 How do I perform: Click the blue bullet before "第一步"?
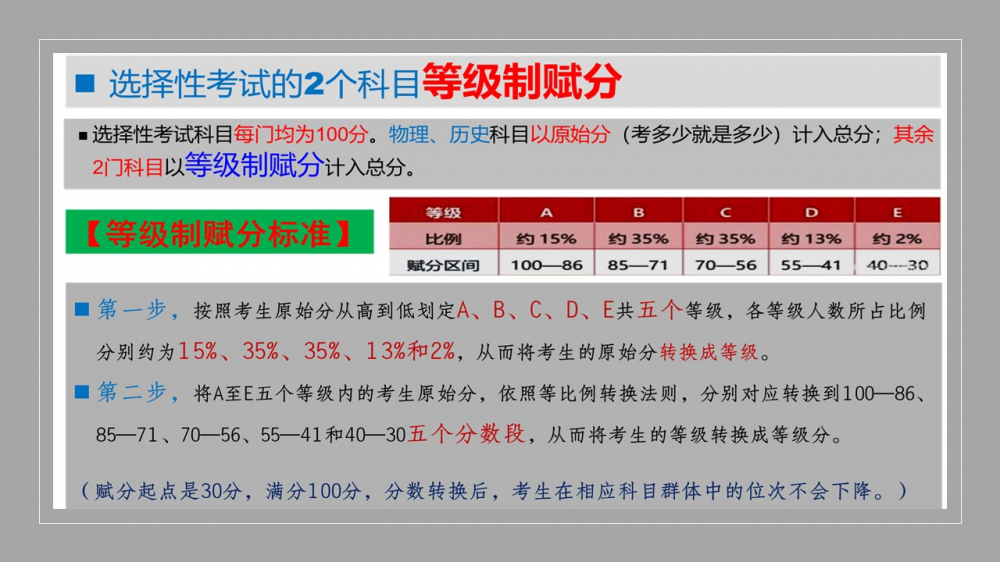tap(82, 311)
